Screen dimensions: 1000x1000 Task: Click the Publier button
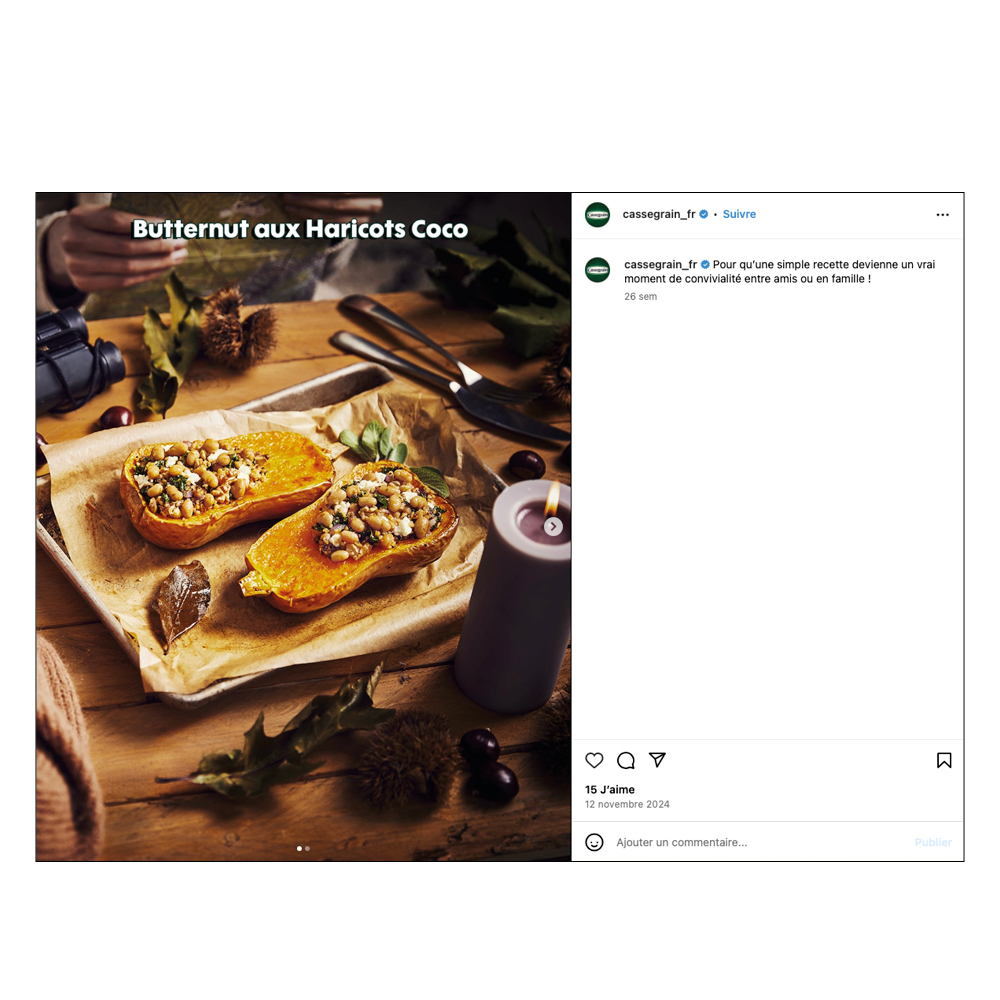933,842
